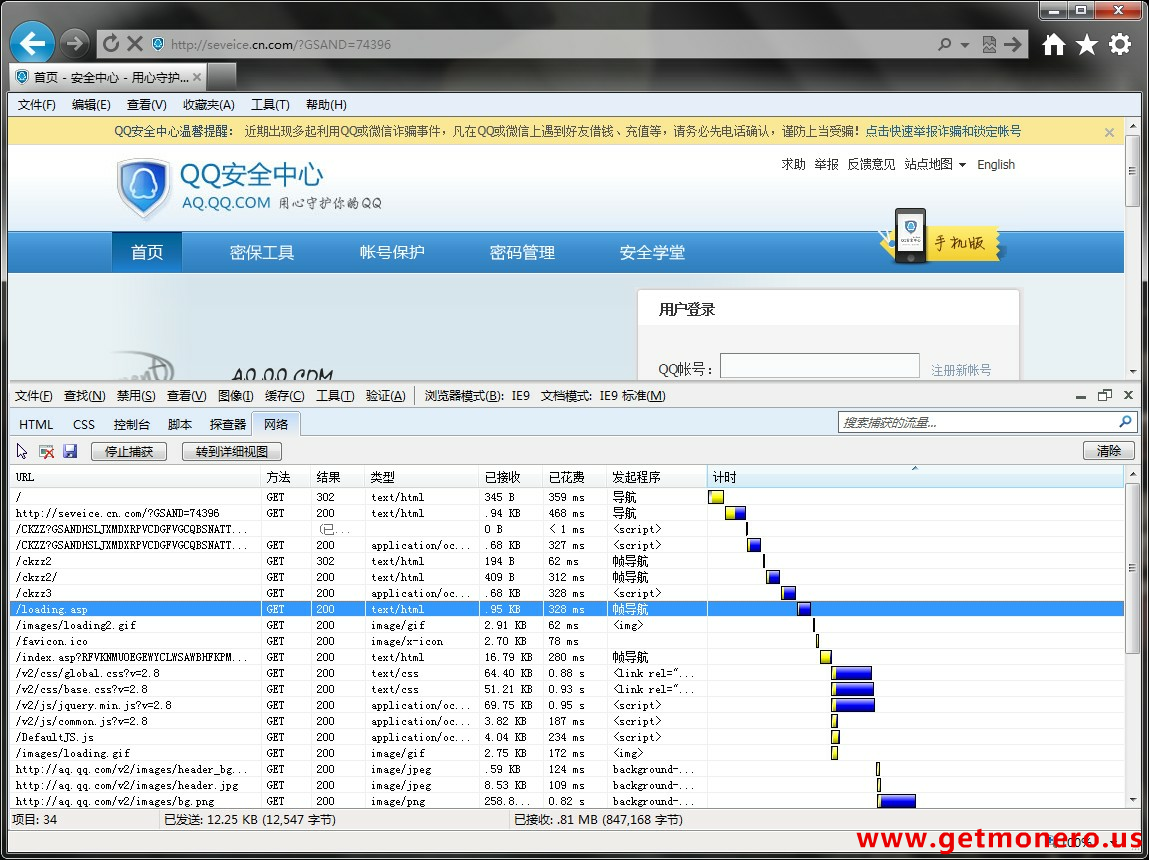Click the compatibility view broken page icon
The image size is (1149, 860).
[x=989, y=45]
